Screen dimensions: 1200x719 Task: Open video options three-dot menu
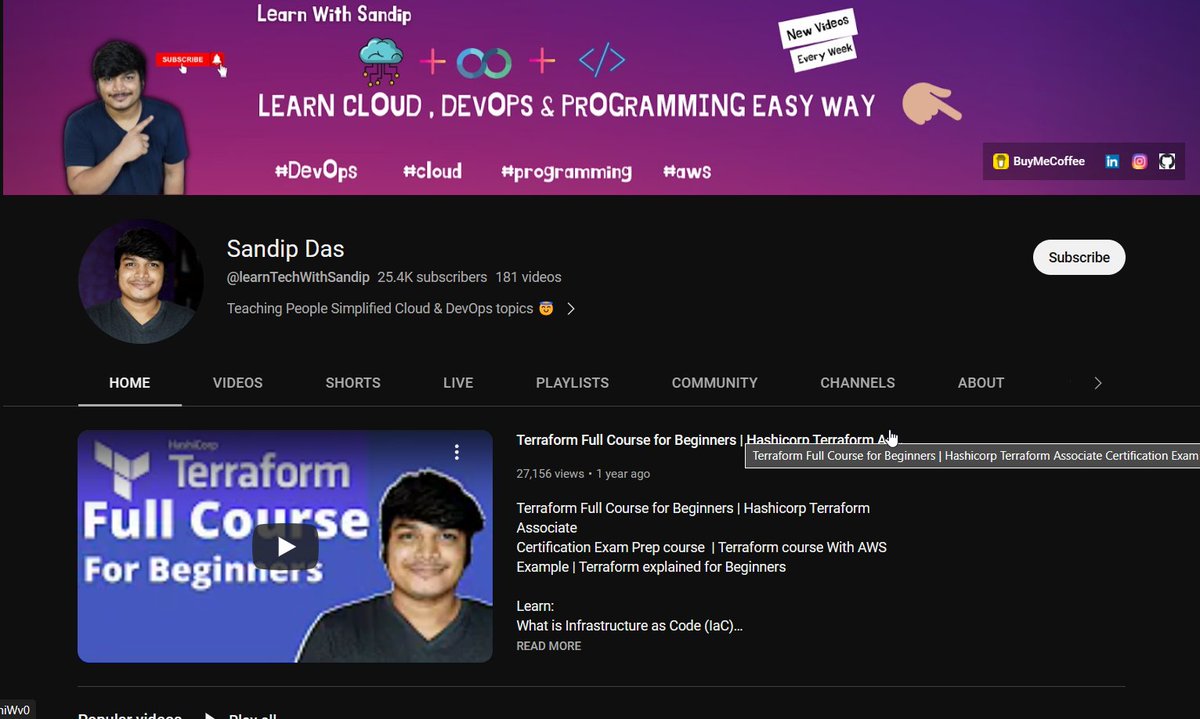[457, 452]
